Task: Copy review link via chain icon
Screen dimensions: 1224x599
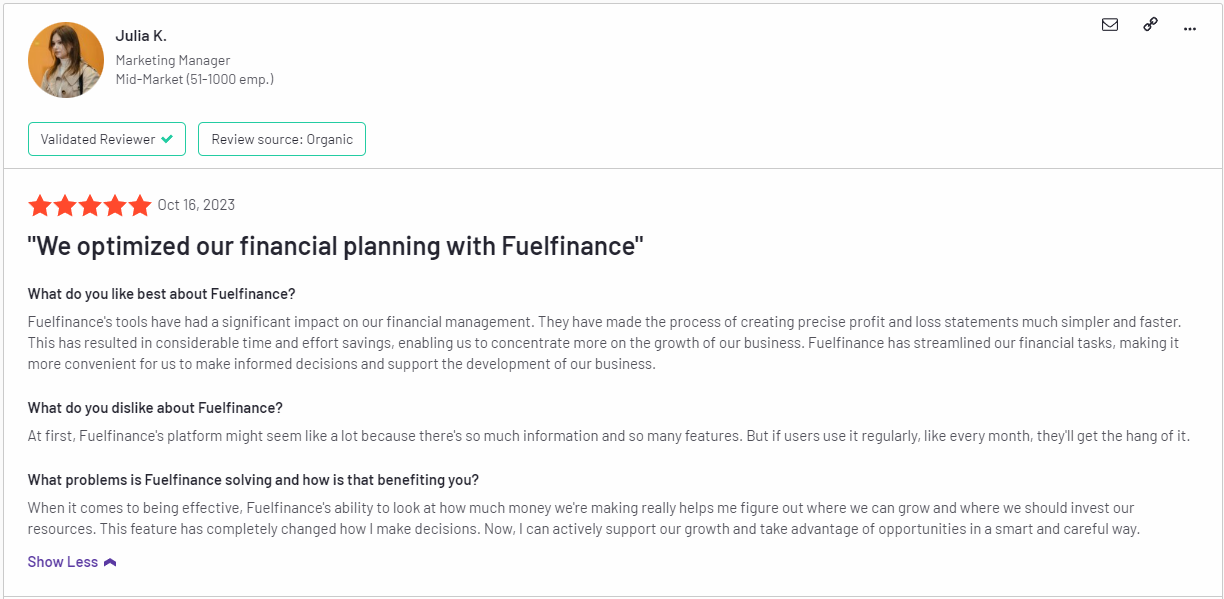Action: point(1150,25)
